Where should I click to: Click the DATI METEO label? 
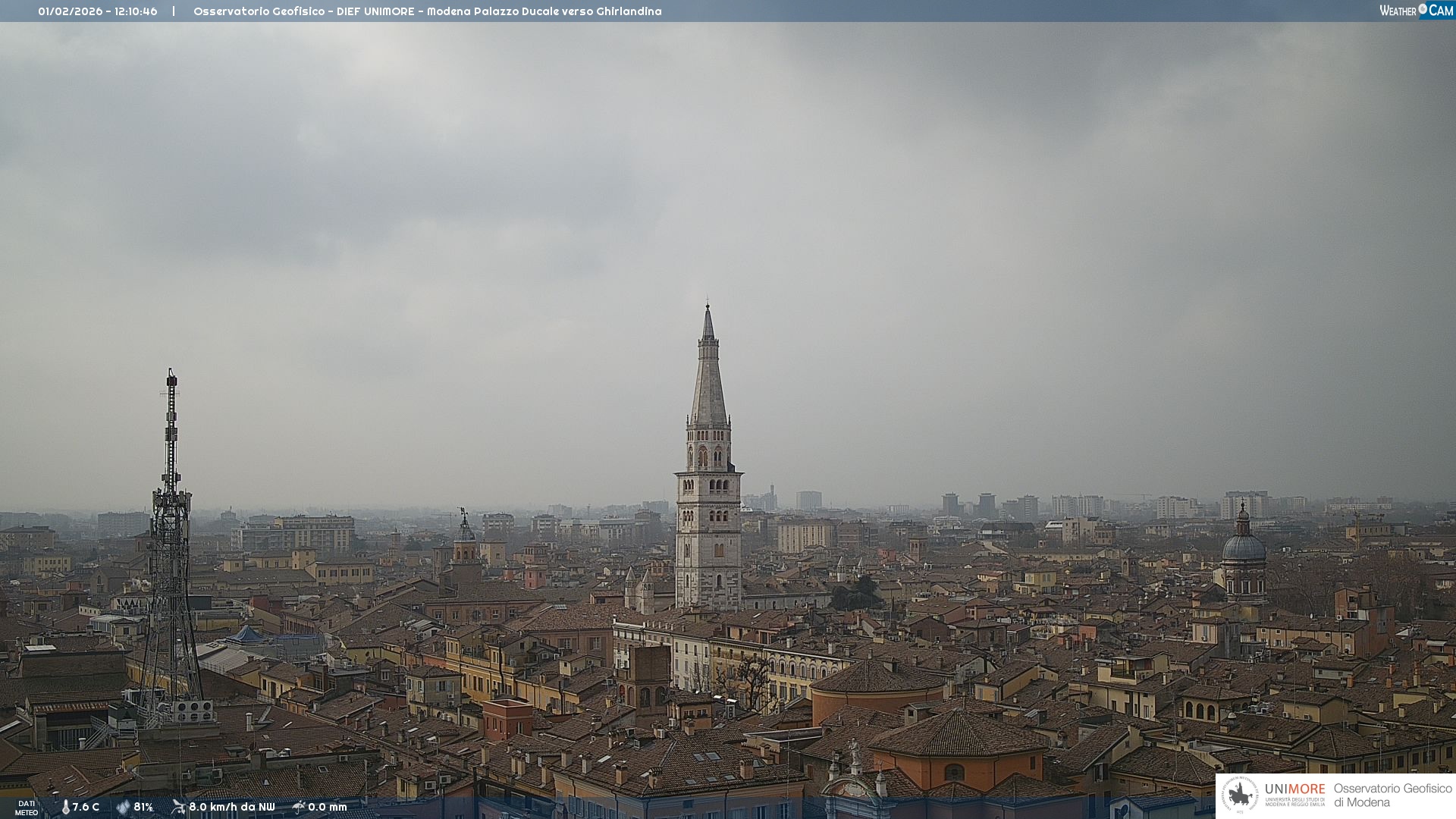tap(27, 808)
